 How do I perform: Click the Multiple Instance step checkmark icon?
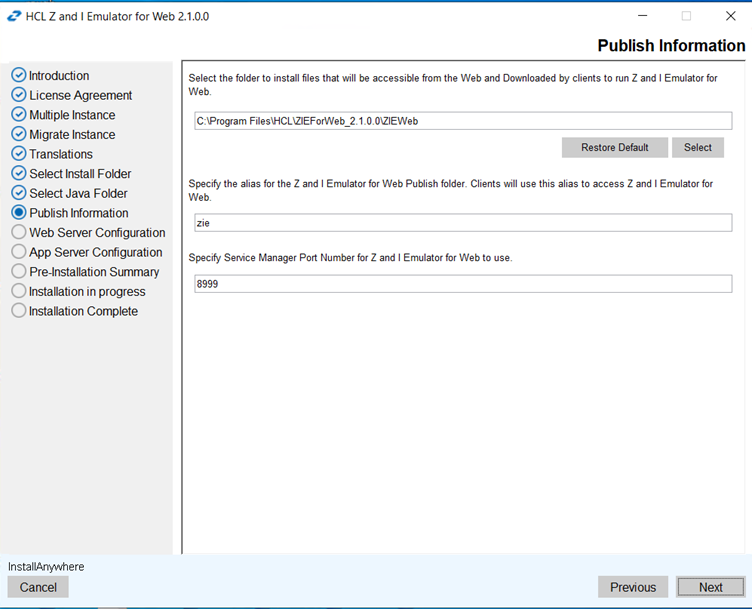coord(19,115)
